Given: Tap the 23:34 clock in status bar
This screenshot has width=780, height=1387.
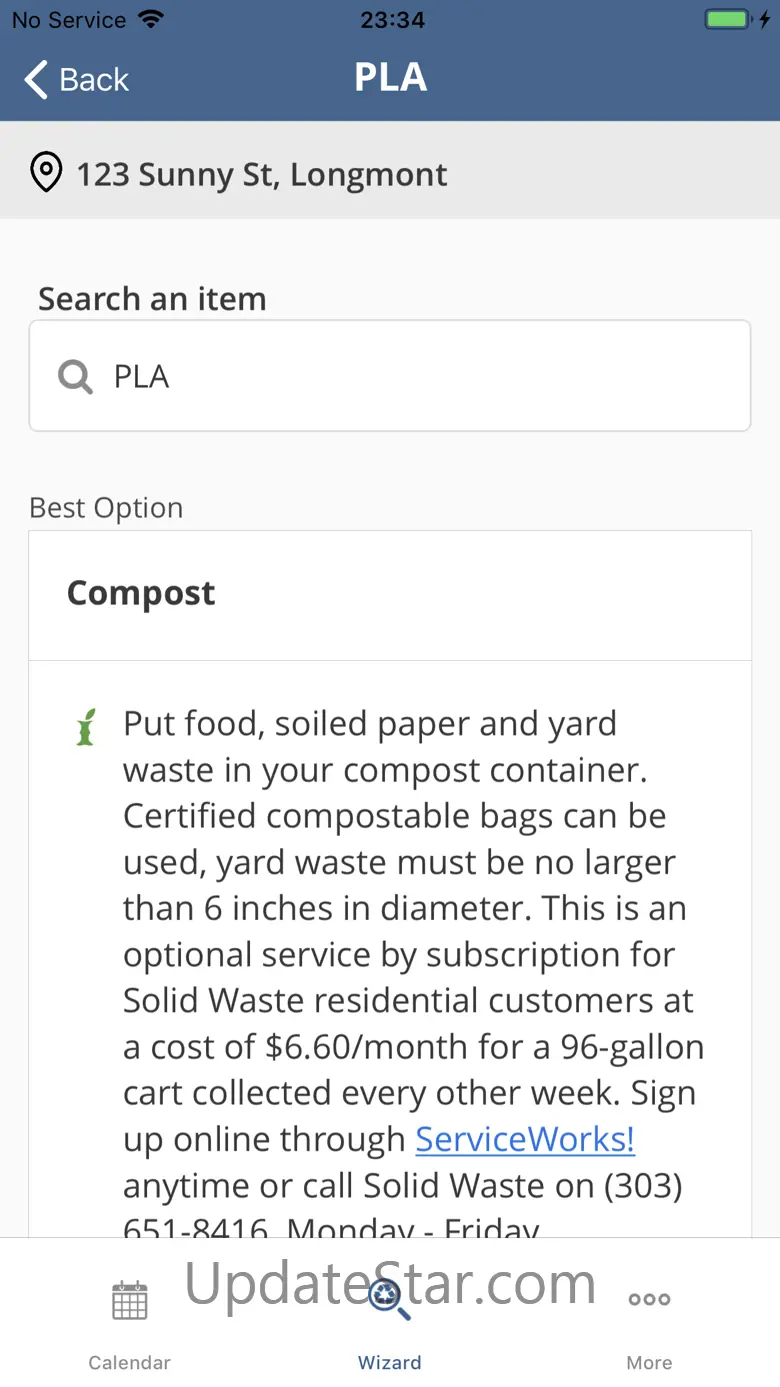Looking at the screenshot, I should (391, 20).
